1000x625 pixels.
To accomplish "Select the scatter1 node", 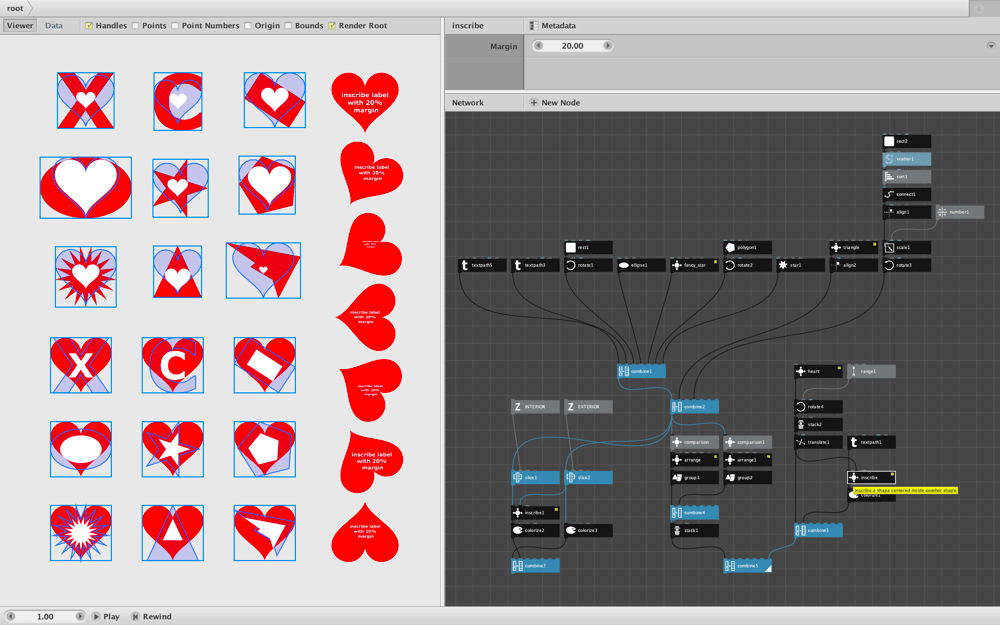I will [x=906, y=159].
